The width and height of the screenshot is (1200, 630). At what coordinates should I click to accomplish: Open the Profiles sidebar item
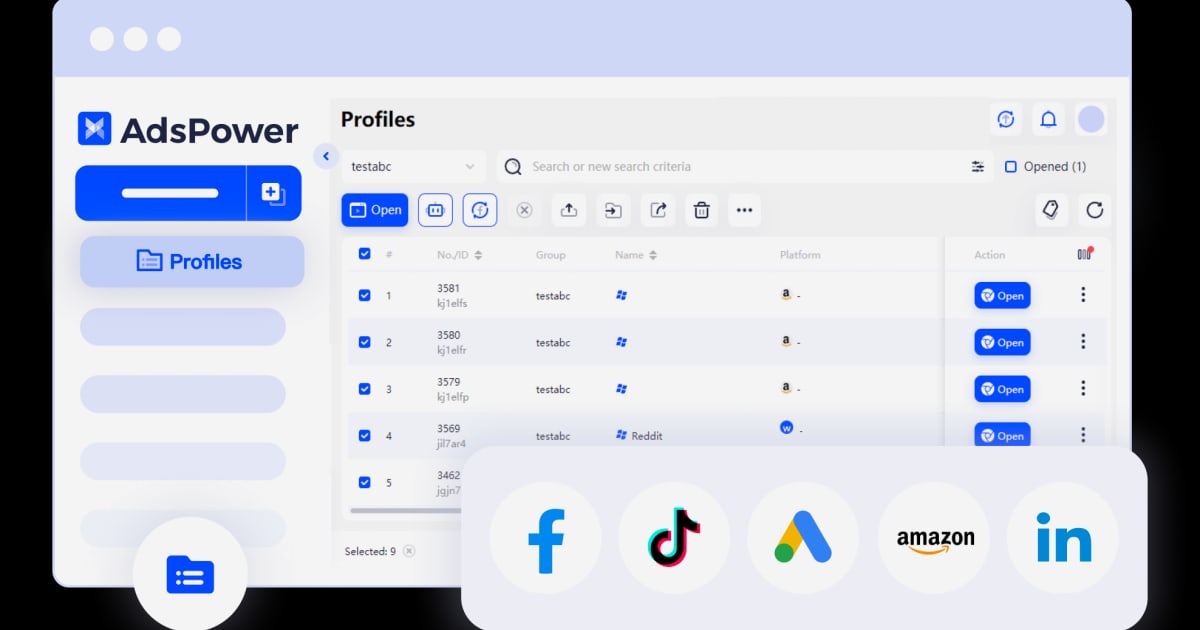point(192,262)
